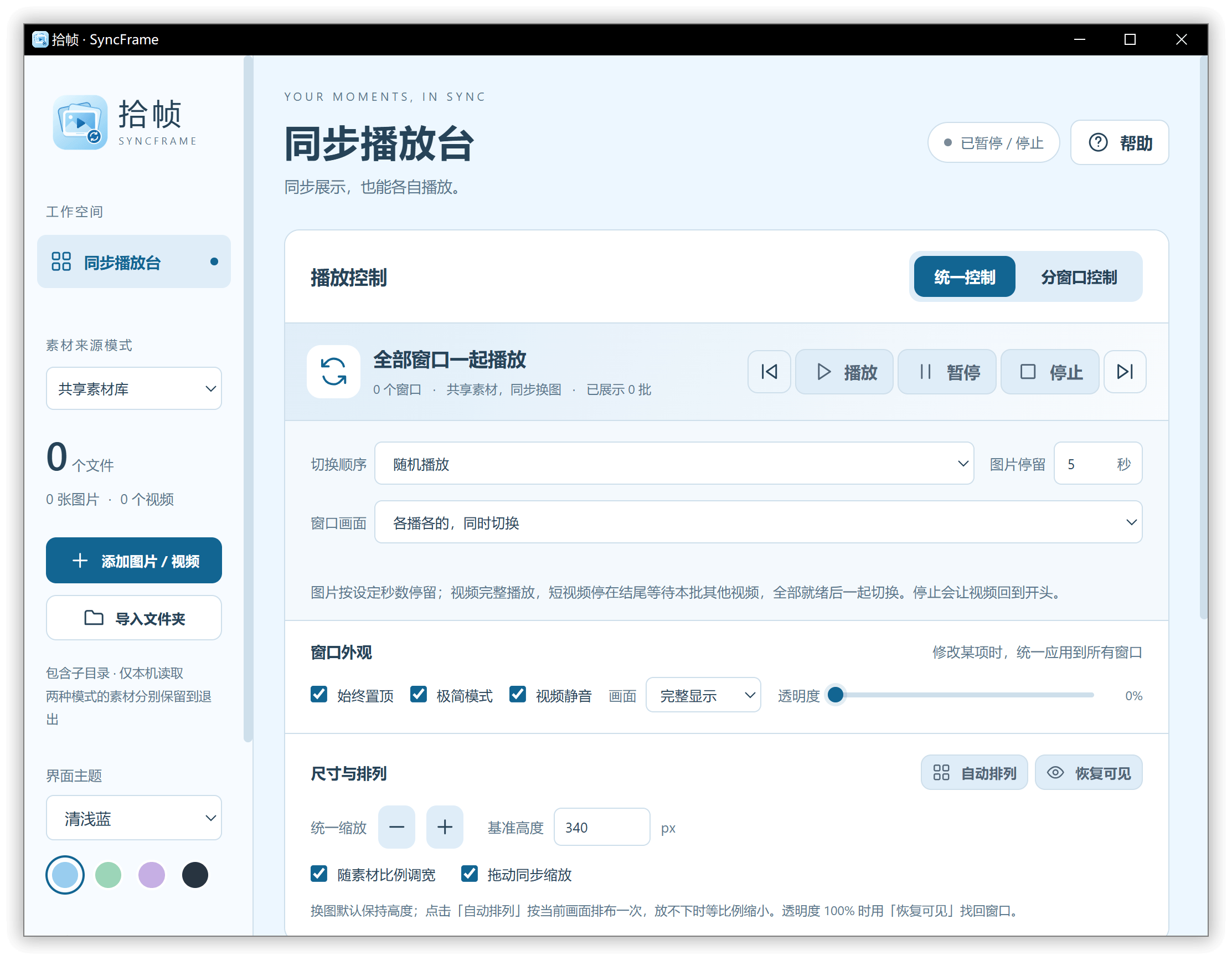Click the app icon in the title bar
The image size is (1232, 960).
(x=40, y=39)
